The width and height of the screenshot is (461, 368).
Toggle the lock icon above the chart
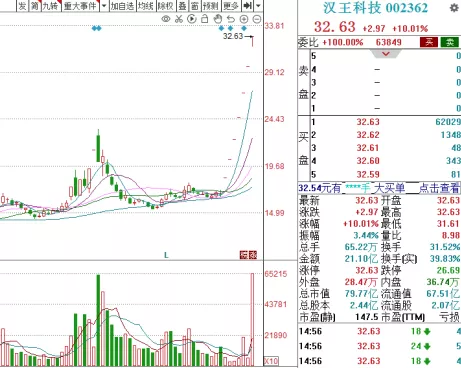click(205, 19)
